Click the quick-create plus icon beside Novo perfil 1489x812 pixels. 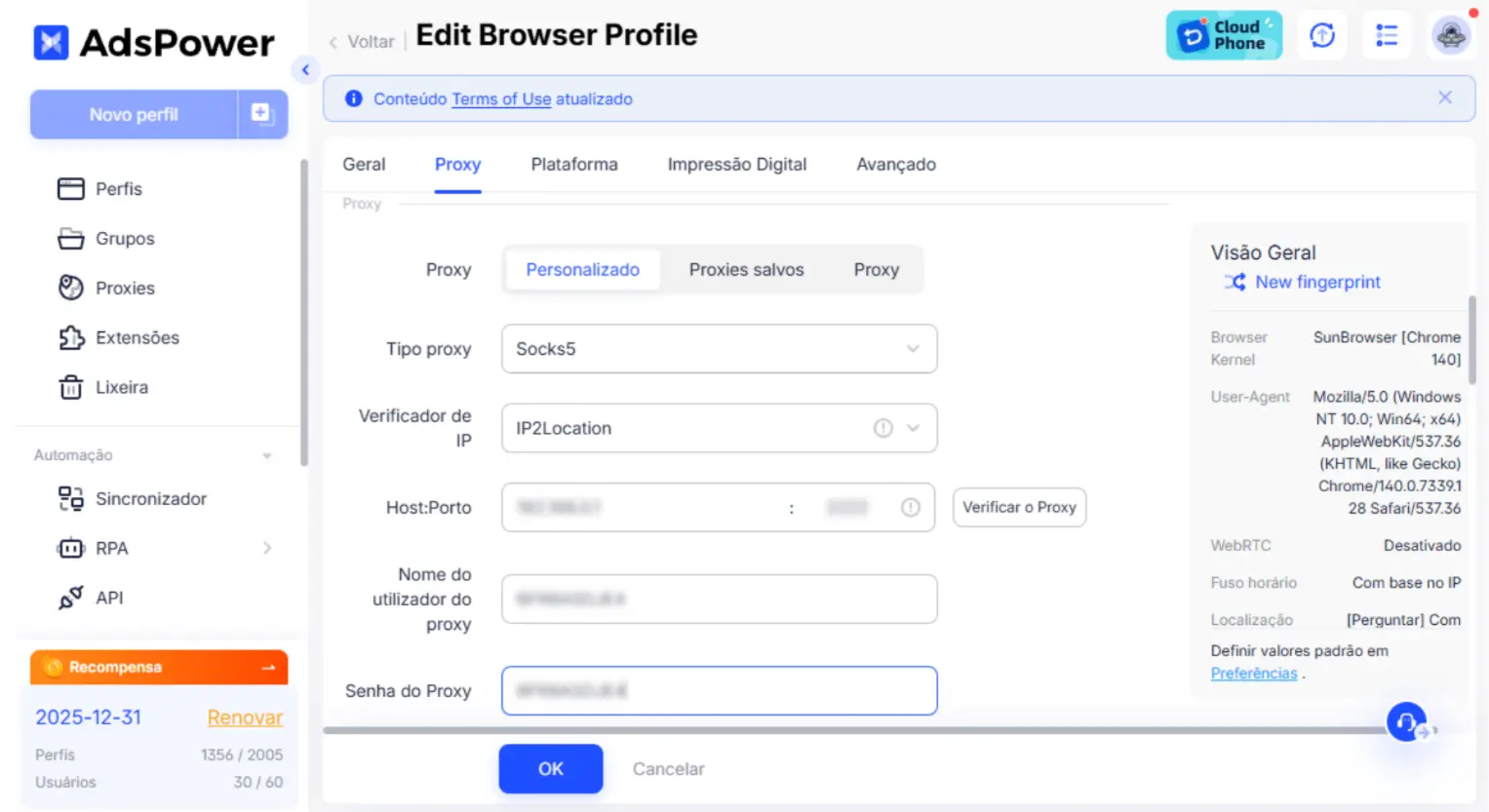tap(261, 114)
